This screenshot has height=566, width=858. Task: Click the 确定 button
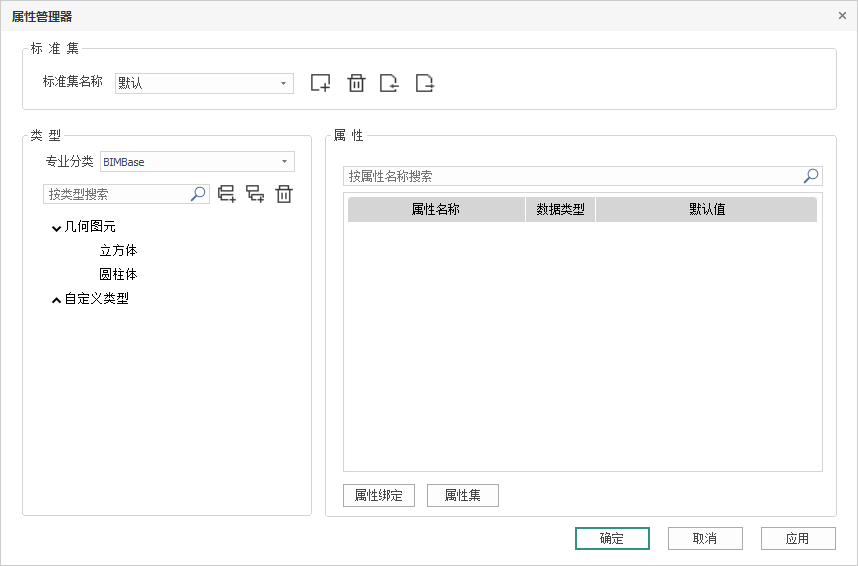612,538
